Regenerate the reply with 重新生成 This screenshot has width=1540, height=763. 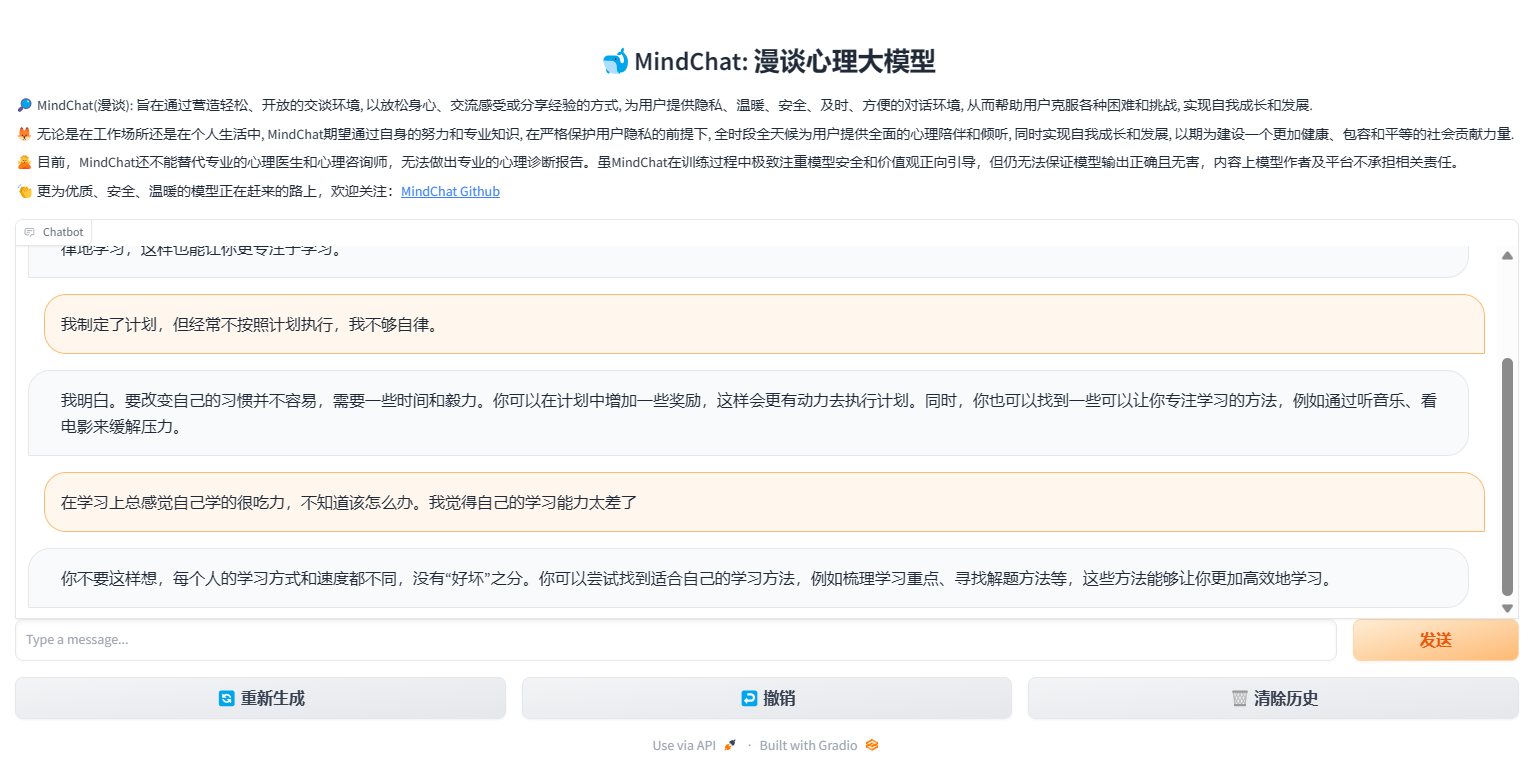pyautogui.click(x=260, y=698)
